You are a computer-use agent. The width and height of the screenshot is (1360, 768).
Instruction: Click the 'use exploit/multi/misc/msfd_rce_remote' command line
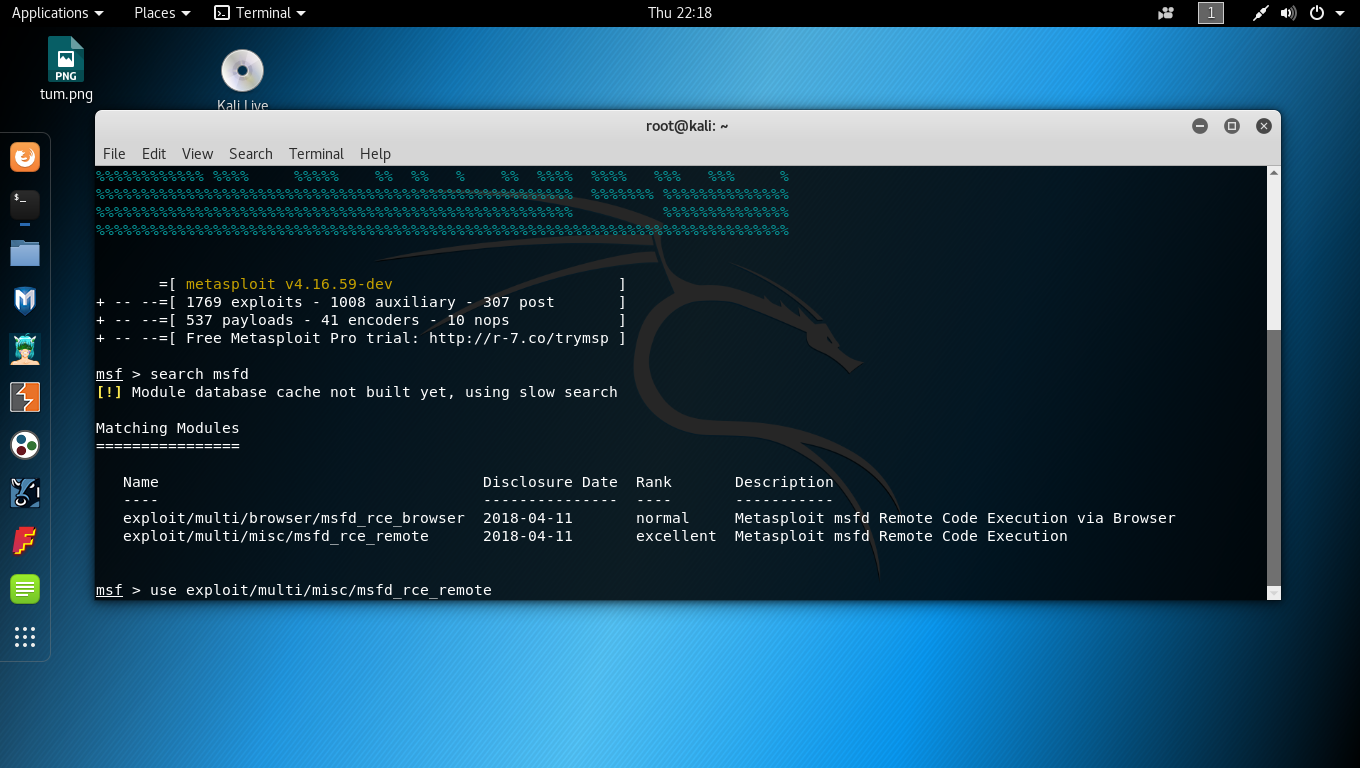tap(321, 591)
